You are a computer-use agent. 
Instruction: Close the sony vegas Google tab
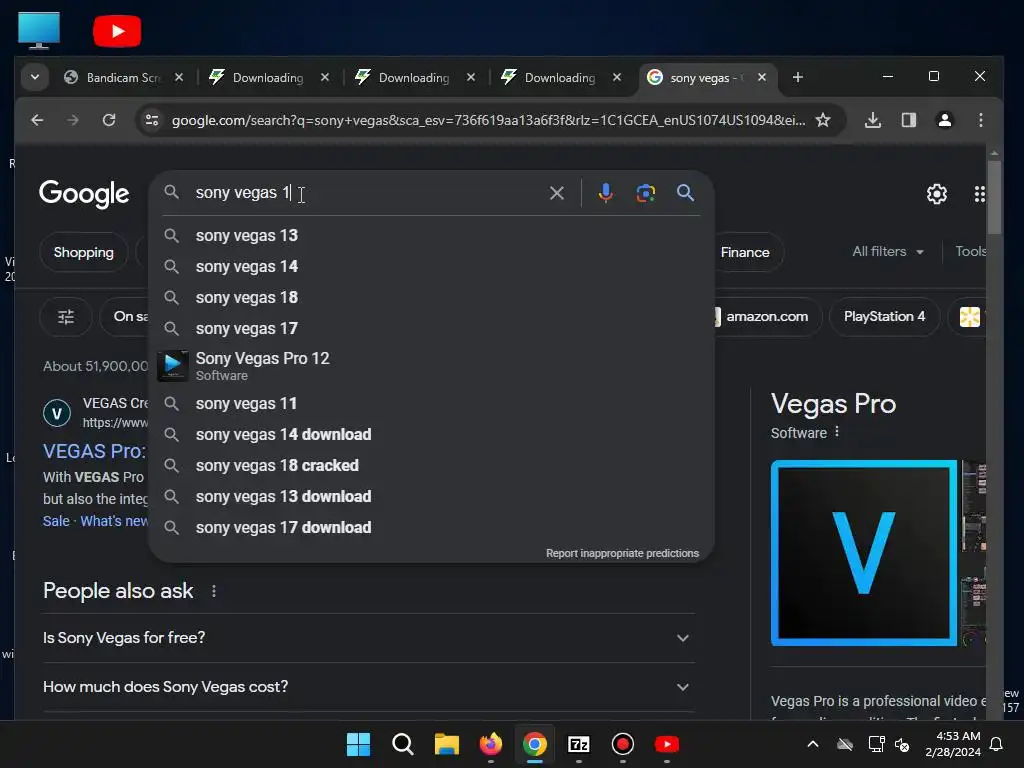tap(761, 78)
